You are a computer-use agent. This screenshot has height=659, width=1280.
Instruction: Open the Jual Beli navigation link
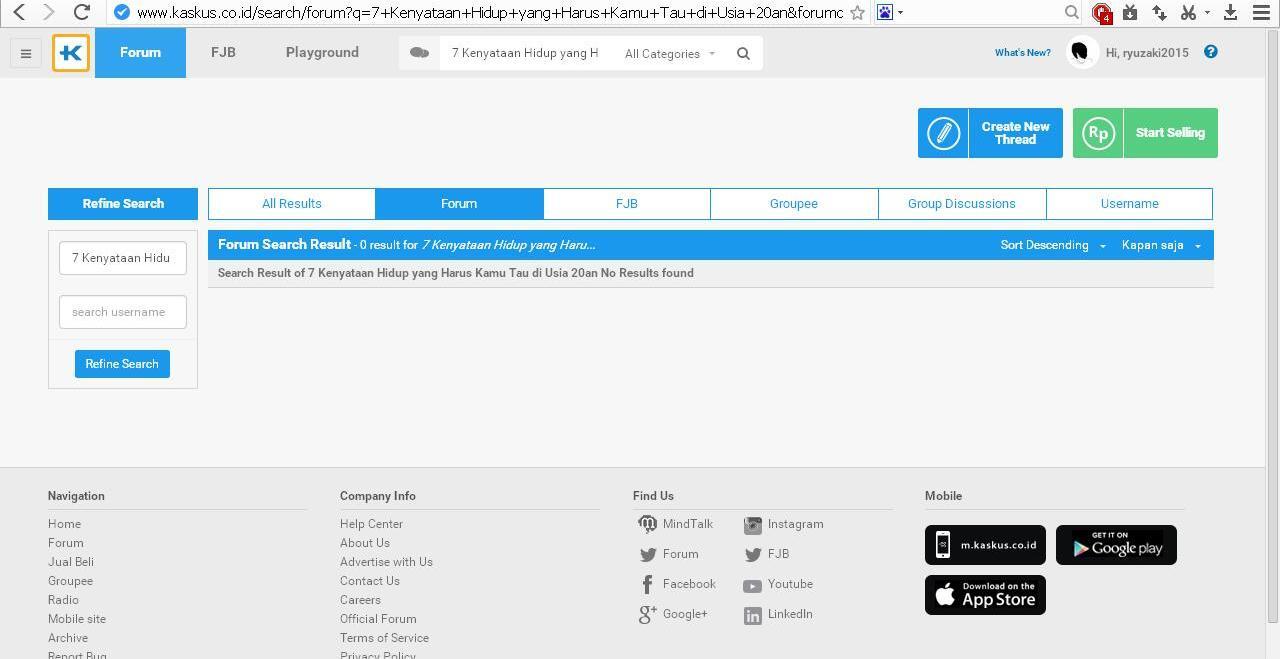click(x=71, y=562)
